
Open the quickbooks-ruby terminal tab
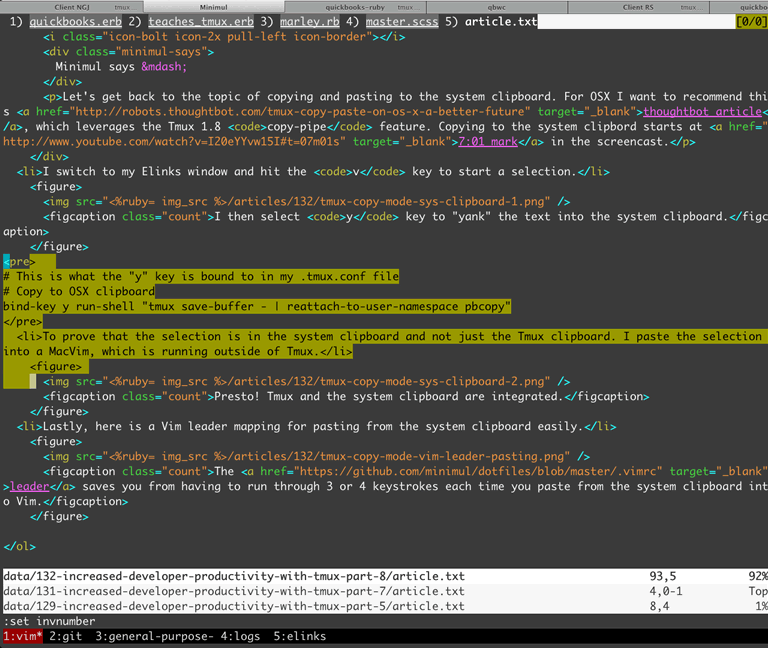tap(355, 7)
